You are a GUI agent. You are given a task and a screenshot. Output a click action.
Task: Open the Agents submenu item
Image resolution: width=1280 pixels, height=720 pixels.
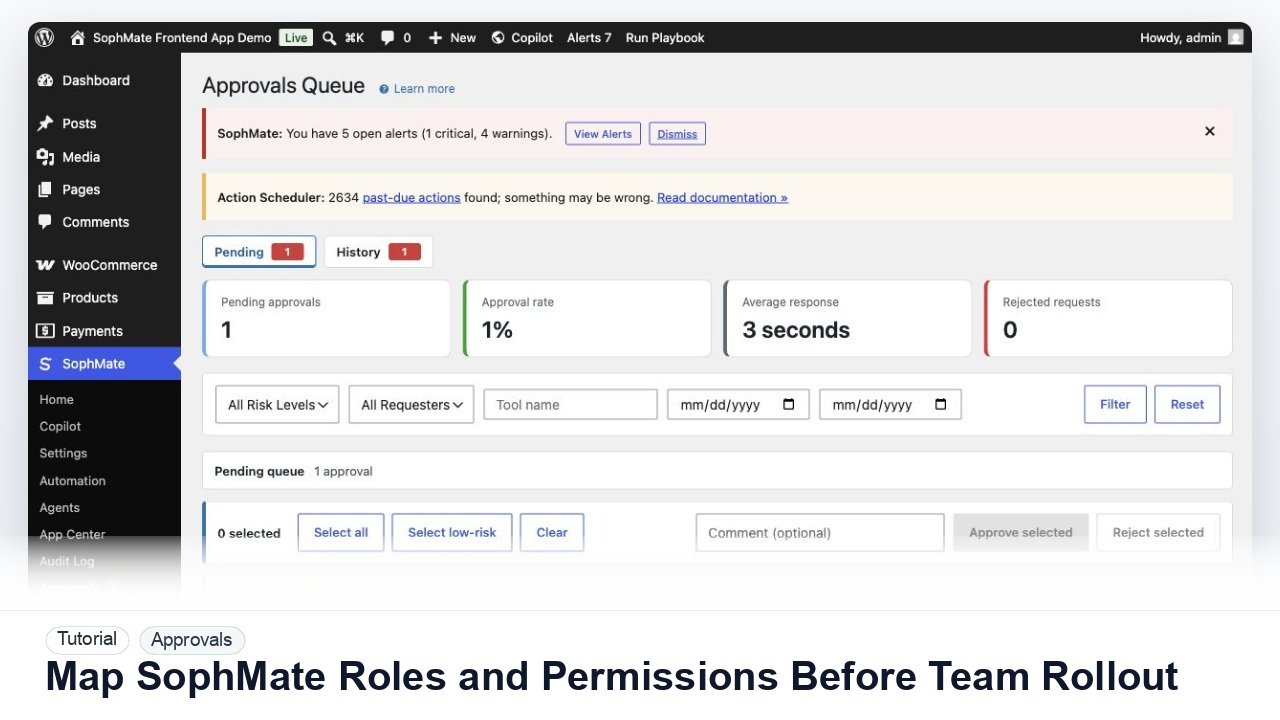tap(60, 507)
